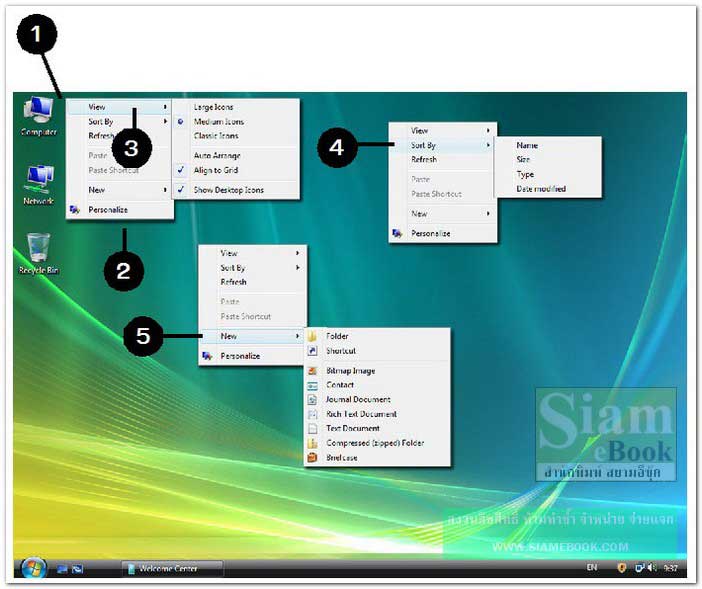Choose Briefcase in the New submenu
702x589 pixels.
pos(377,458)
